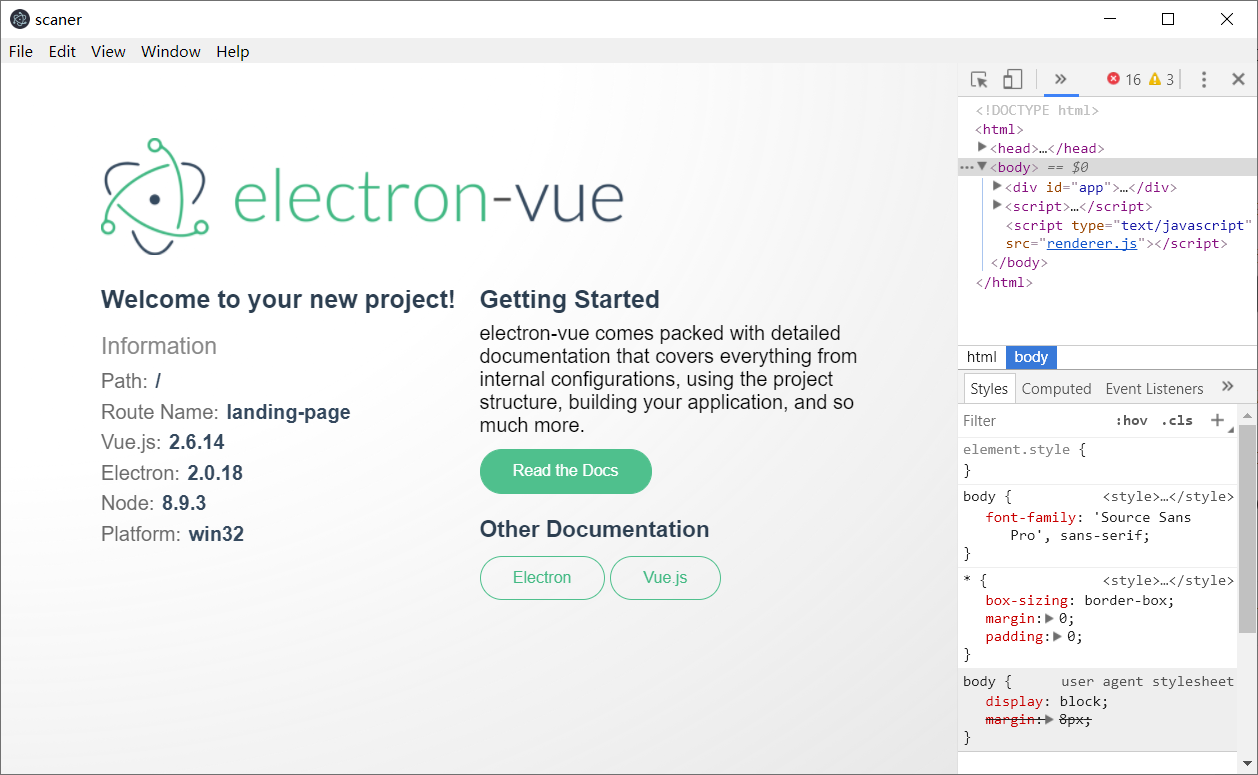1258x775 pixels.
Task: Add a new style rule plus icon
Action: [1217, 420]
